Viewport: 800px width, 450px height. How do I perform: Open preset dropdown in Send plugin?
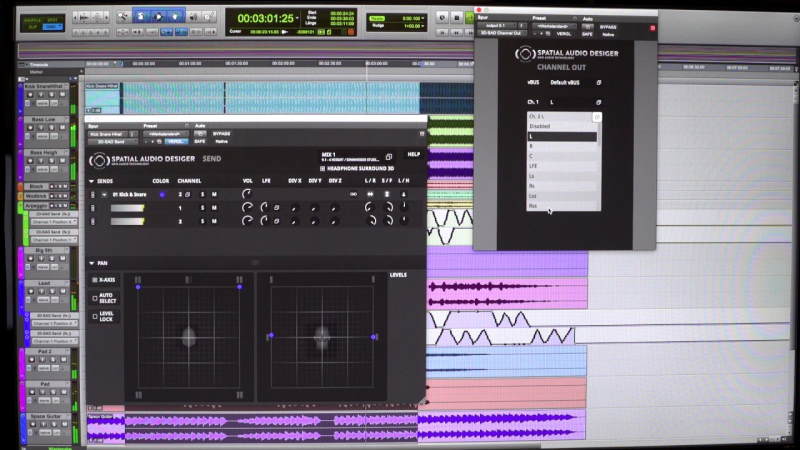pyautogui.click(x=166, y=134)
